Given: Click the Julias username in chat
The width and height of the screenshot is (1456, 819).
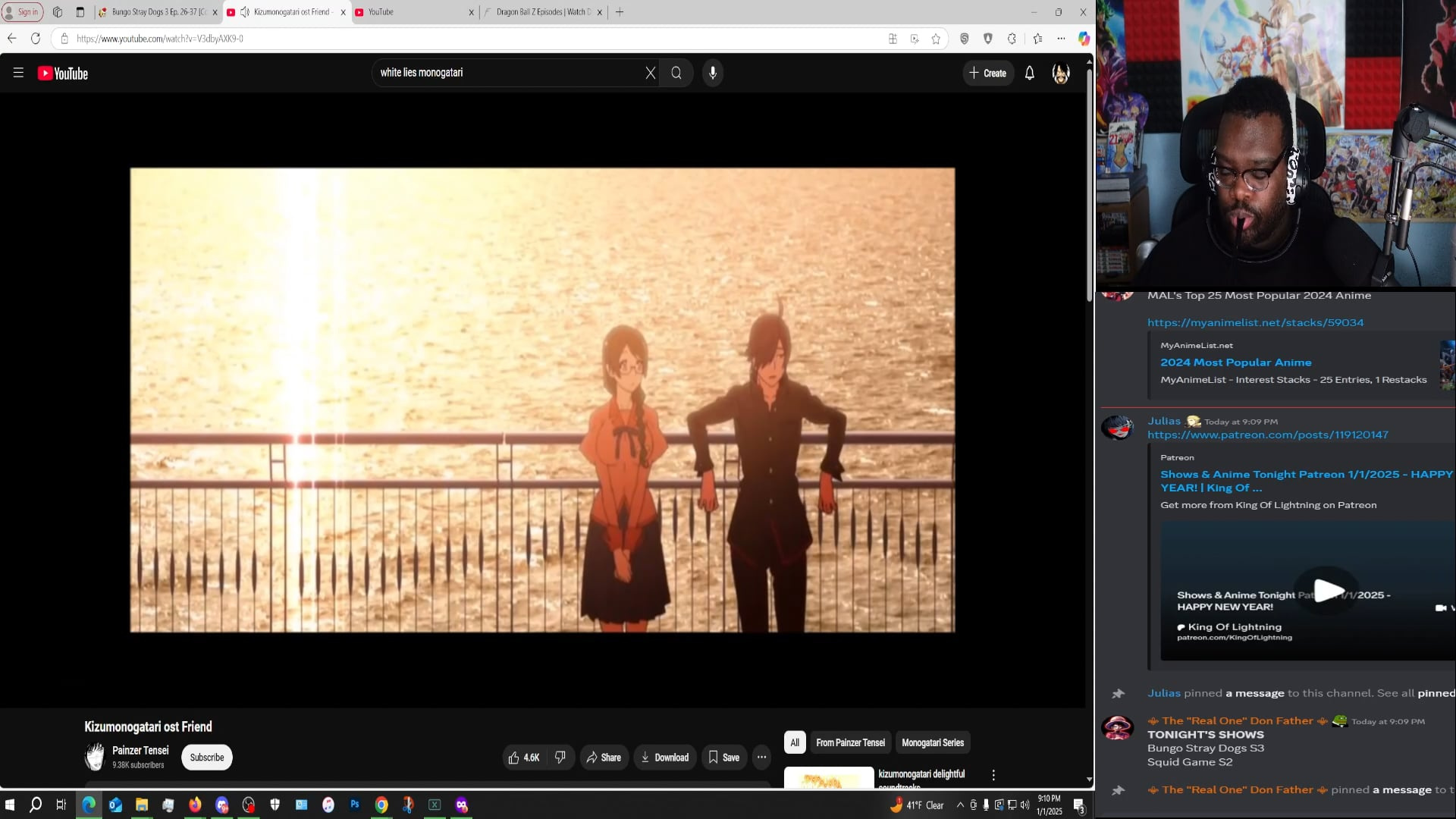Looking at the screenshot, I should 1164,421.
